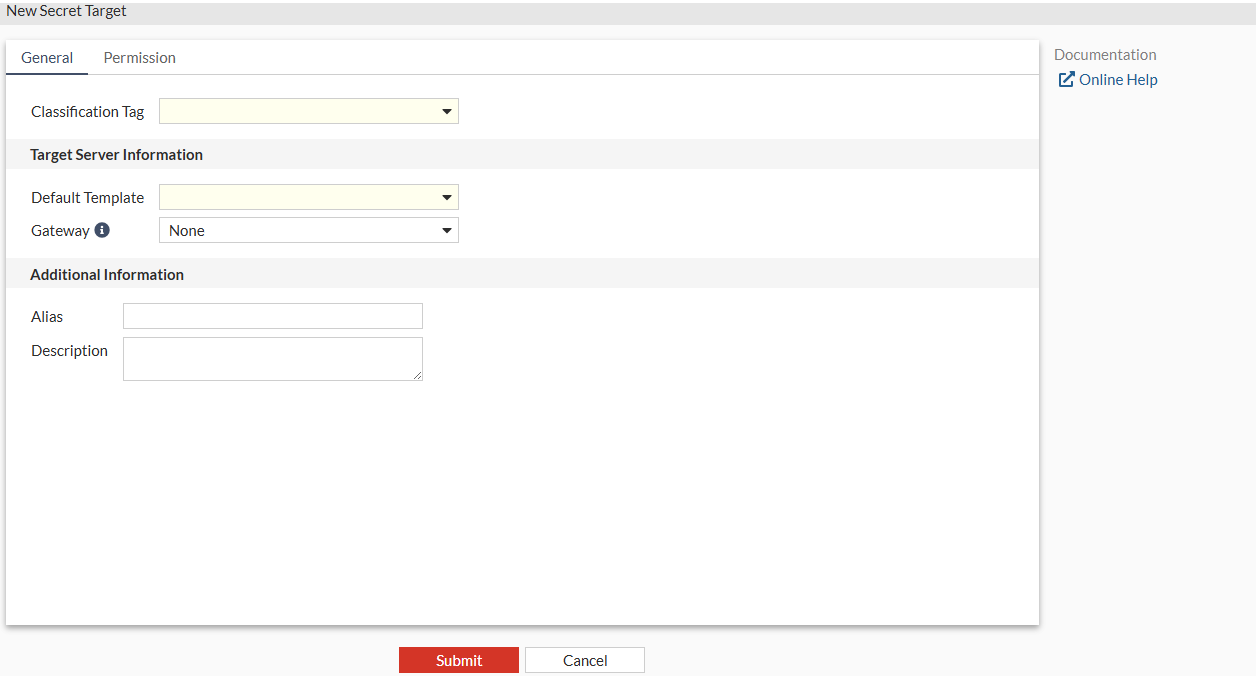Screen dimensions: 1256x681
Task: Click the New Secret Target title
Action: click(x=67, y=11)
